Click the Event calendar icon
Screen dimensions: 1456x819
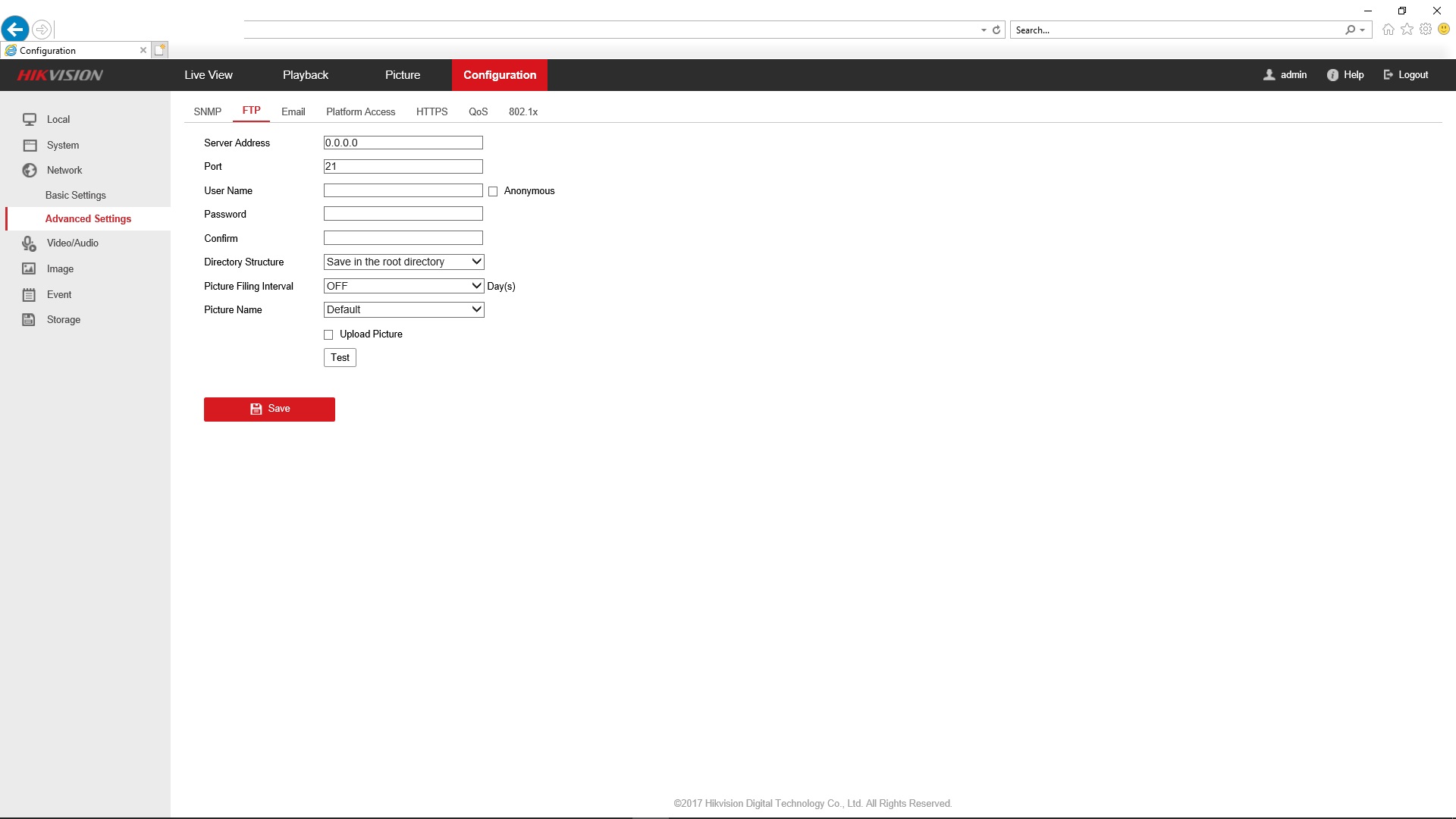pyautogui.click(x=29, y=295)
